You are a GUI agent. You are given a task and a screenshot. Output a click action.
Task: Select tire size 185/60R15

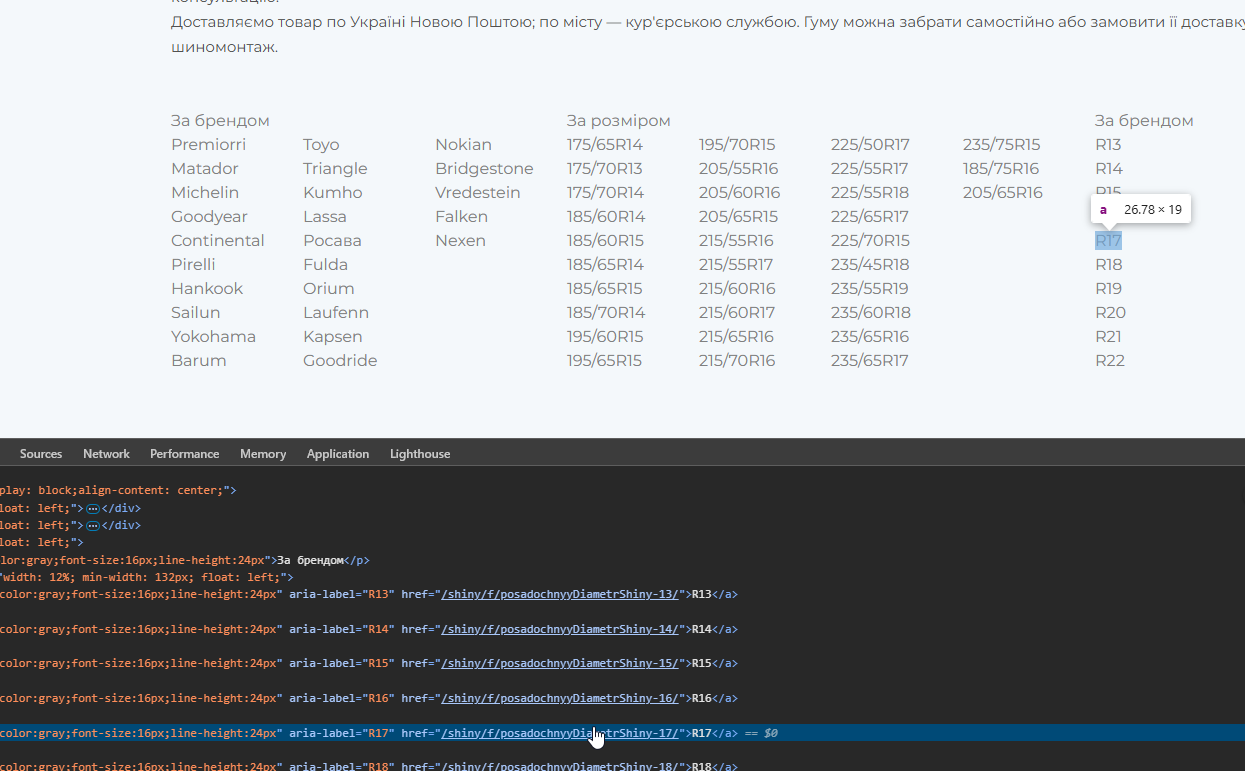point(605,241)
